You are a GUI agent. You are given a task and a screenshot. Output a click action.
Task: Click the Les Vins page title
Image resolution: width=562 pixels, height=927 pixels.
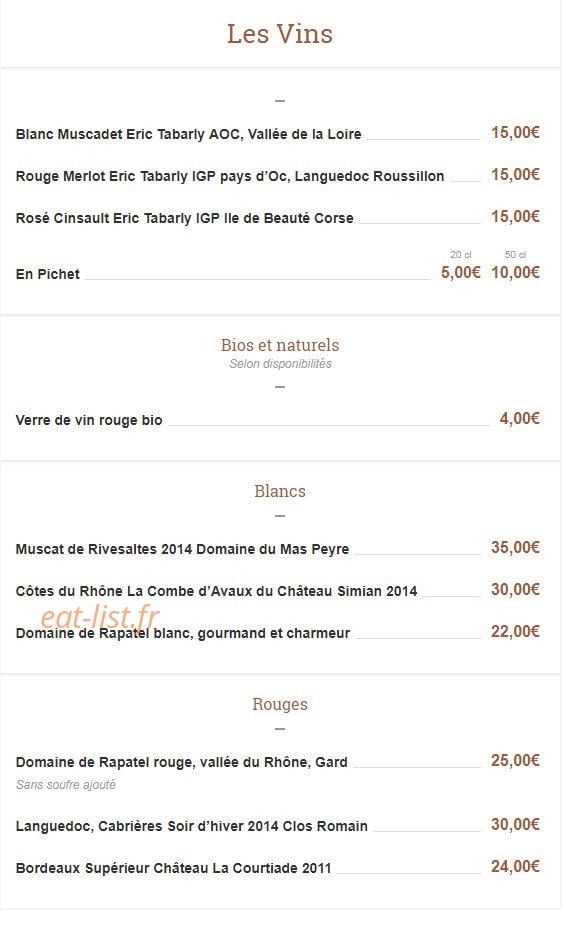point(280,34)
